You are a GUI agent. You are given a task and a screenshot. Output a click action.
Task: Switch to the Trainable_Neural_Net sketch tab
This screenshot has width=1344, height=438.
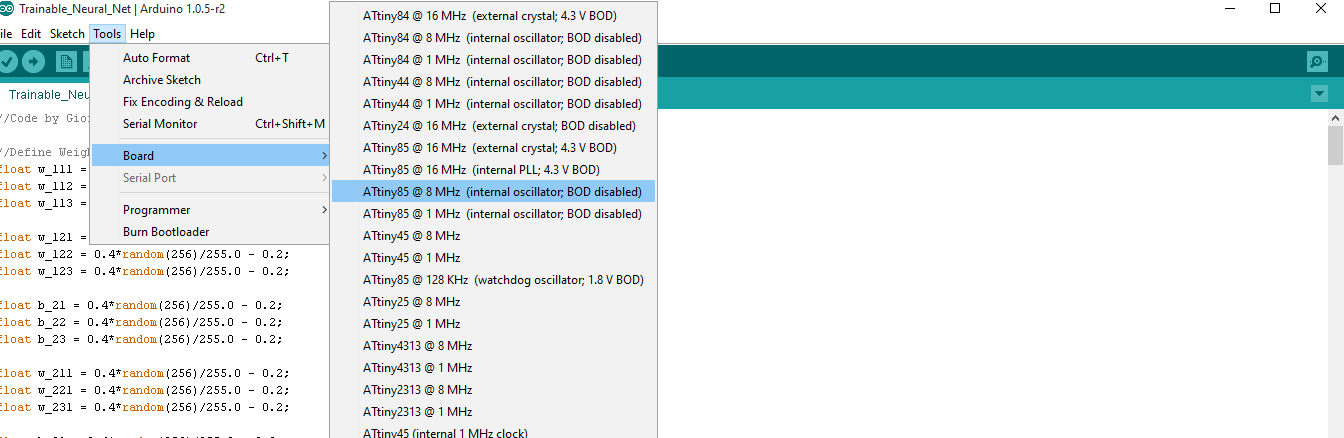tap(50, 95)
